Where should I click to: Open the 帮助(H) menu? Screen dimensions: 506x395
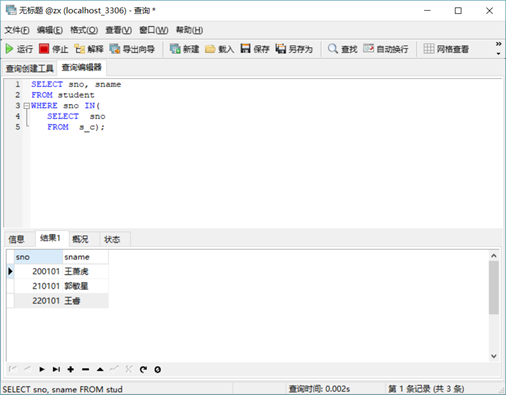[189, 30]
